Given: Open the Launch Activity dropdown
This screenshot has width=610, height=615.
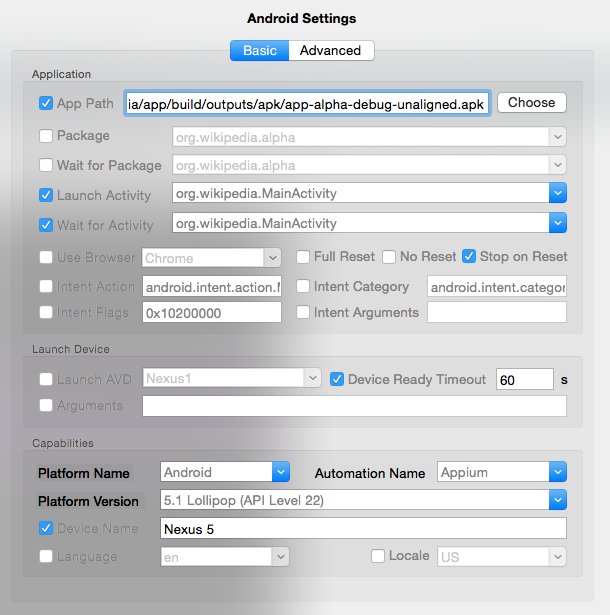Looking at the screenshot, I should tap(557, 193).
